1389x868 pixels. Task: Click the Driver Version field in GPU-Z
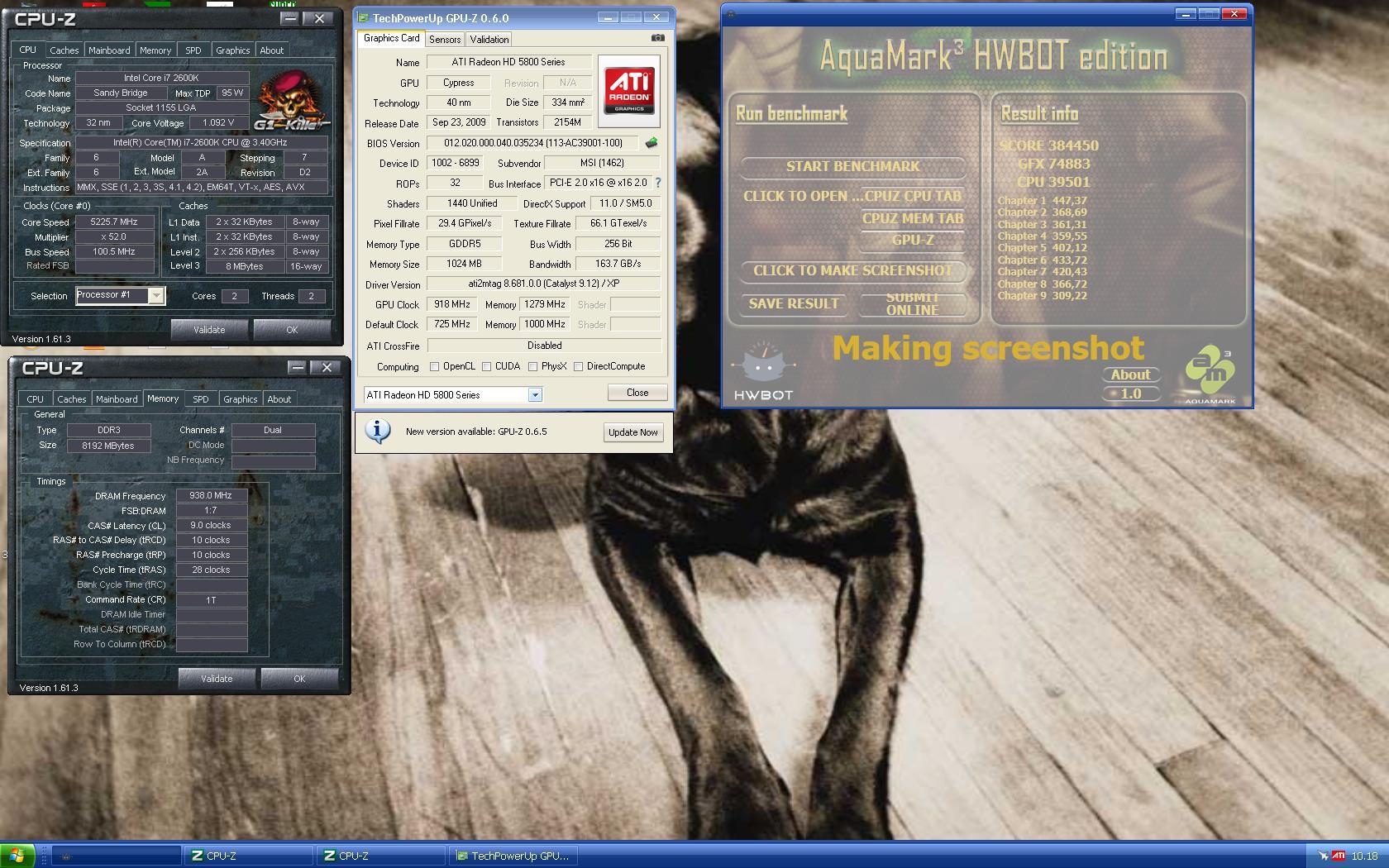(x=544, y=284)
